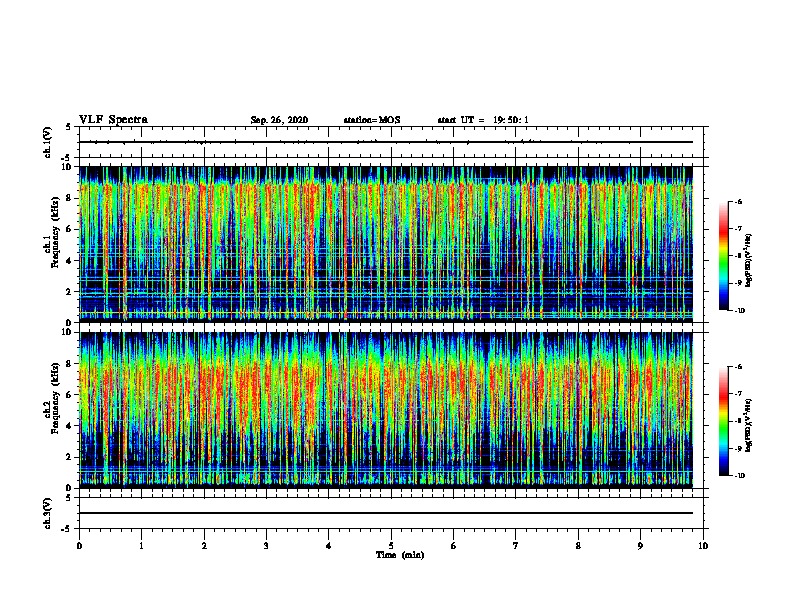Click time axis tick label '0'
Image resolution: width=792 pixels, height=612 pixels.
79,546
